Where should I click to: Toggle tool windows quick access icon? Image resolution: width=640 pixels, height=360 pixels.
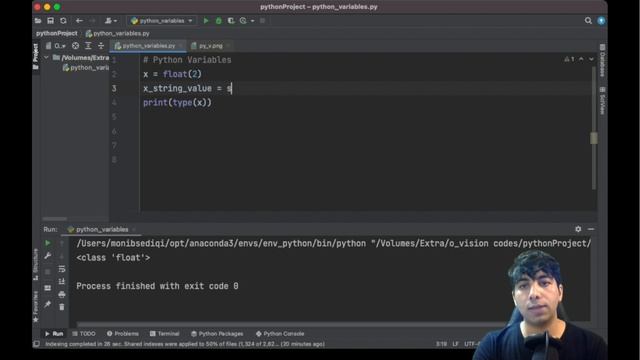pyautogui.click(x=36, y=344)
